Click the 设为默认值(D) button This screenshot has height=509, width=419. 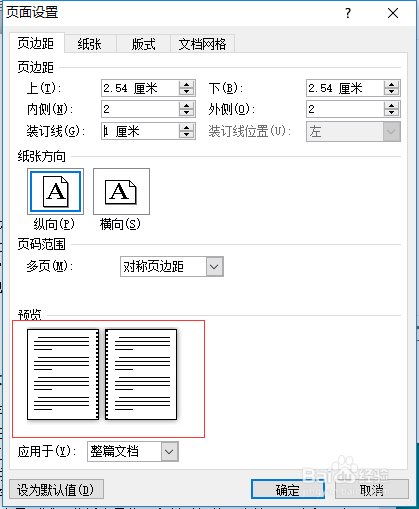(x=56, y=490)
